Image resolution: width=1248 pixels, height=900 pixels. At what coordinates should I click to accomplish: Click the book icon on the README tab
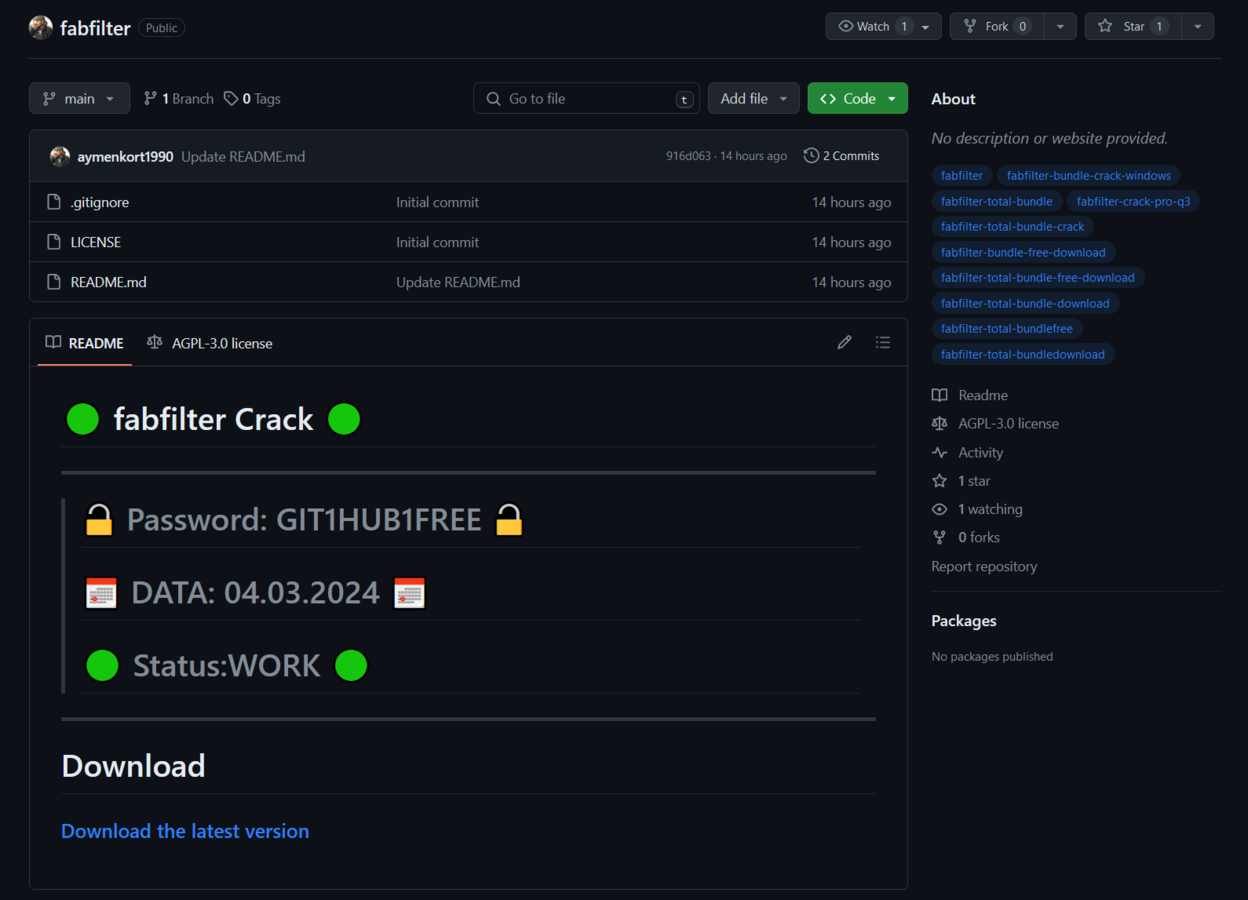[x=53, y=342]
